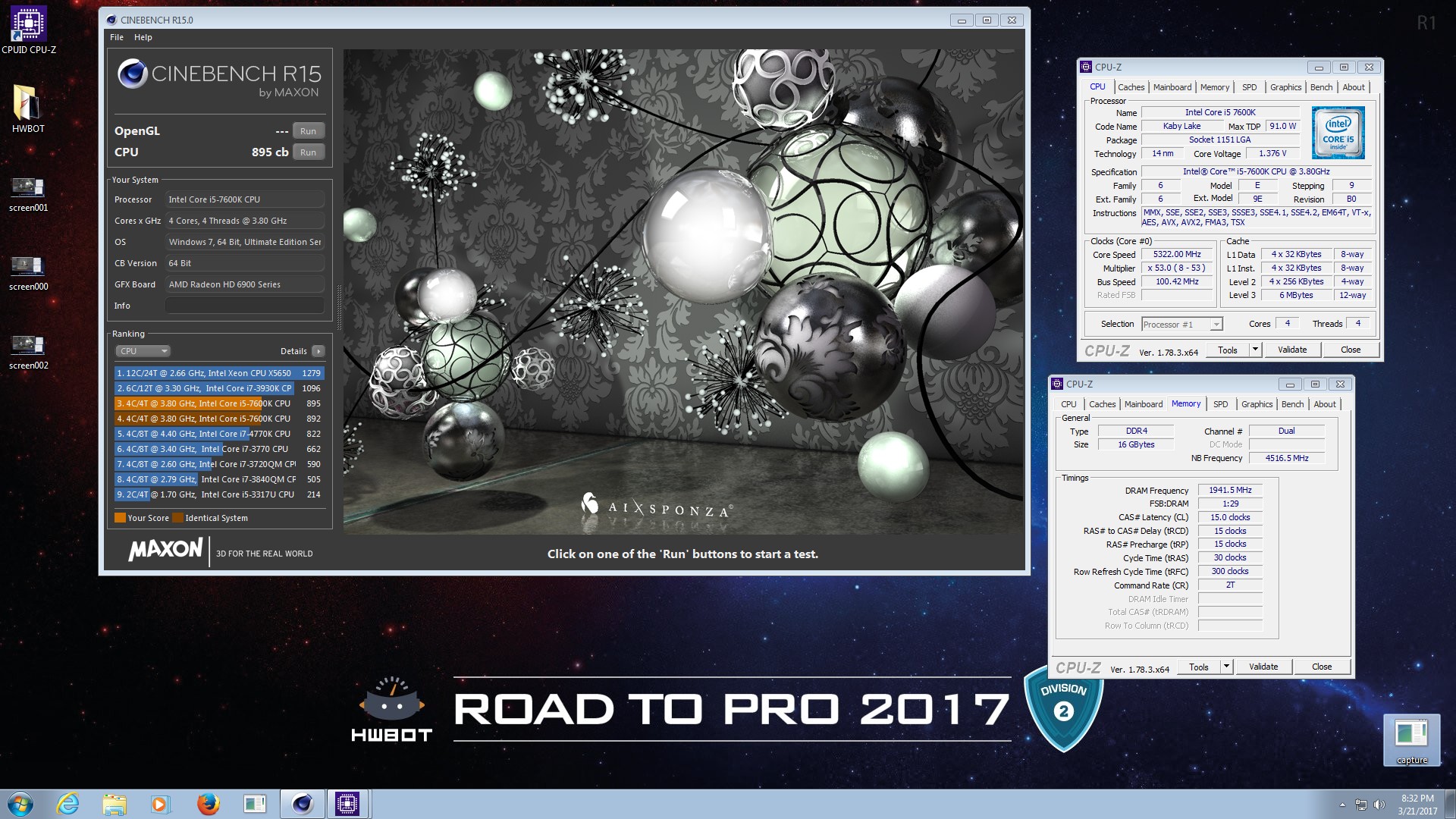Switch to CPU tab in lower CPU-Z
This screenshot has height=819, width=1456.
(1068, 404)
